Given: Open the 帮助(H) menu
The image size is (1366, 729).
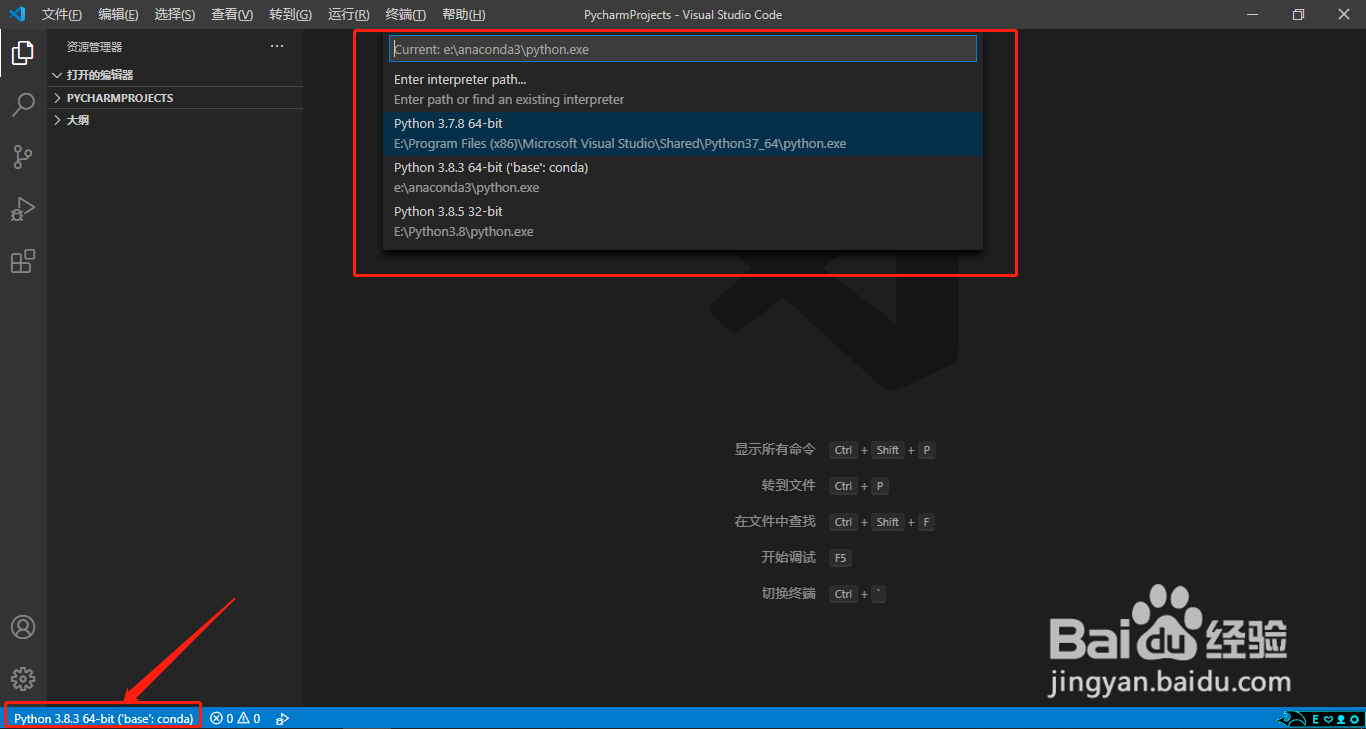Looking at the screenshot, I should click(x=463, y=15).
